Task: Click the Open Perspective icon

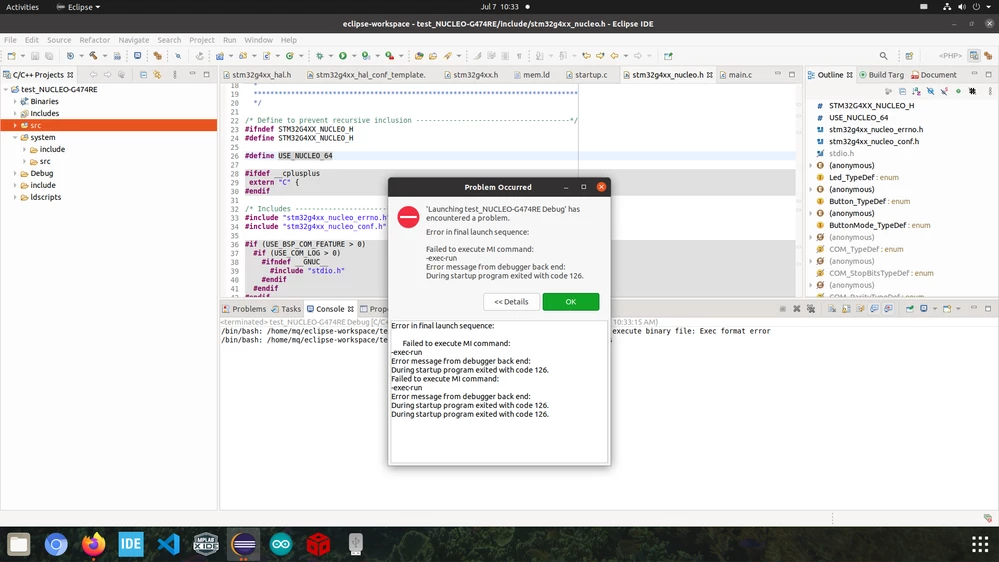Action: click(909, 56)
